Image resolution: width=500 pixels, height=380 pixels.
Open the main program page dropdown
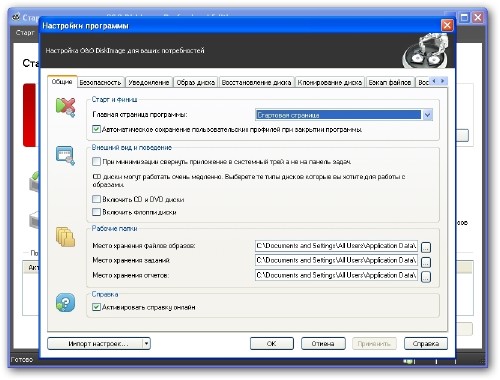[x=428, y=115]
